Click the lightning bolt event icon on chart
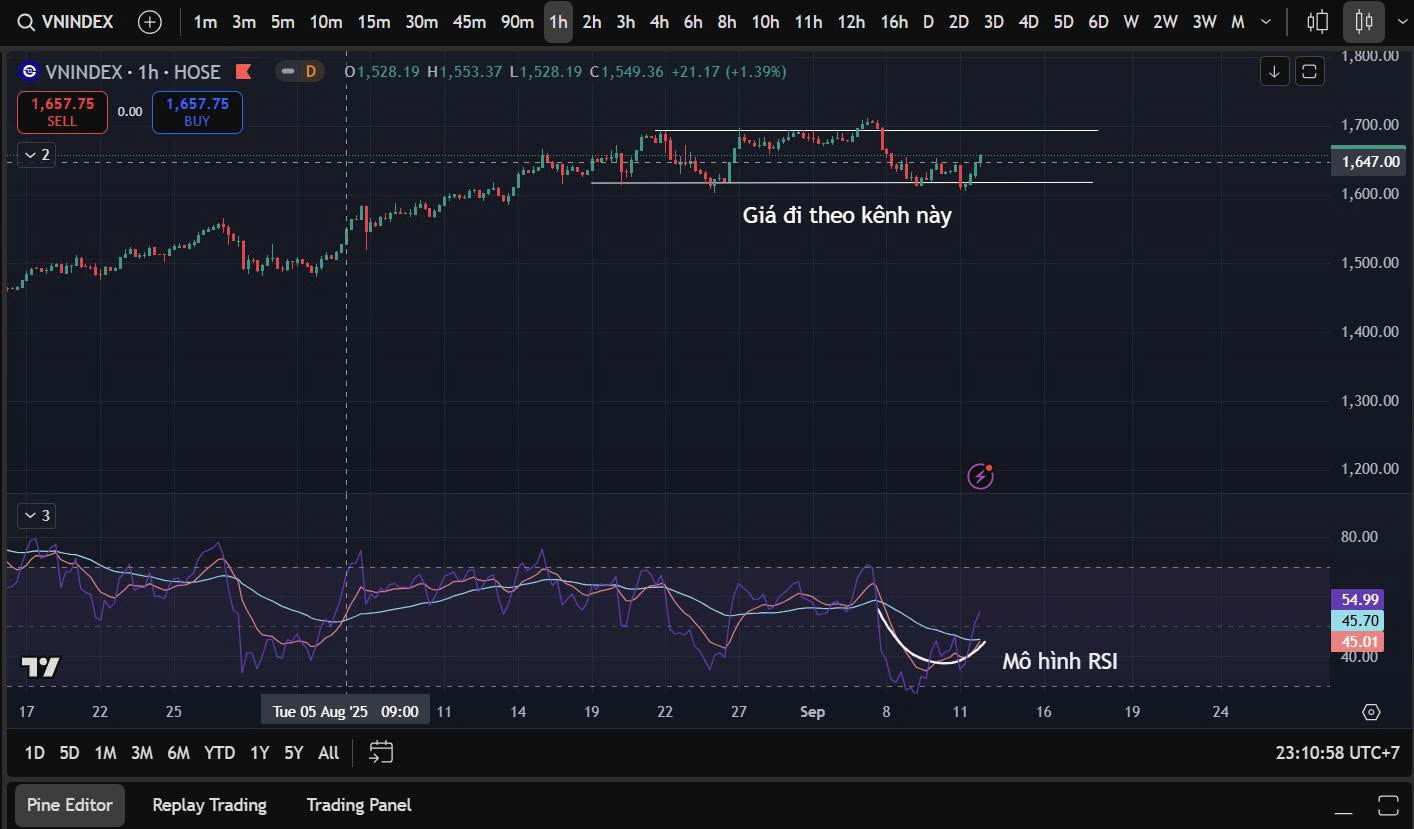This screenshot has width=1414, height=829. click(x=980, y=476)
